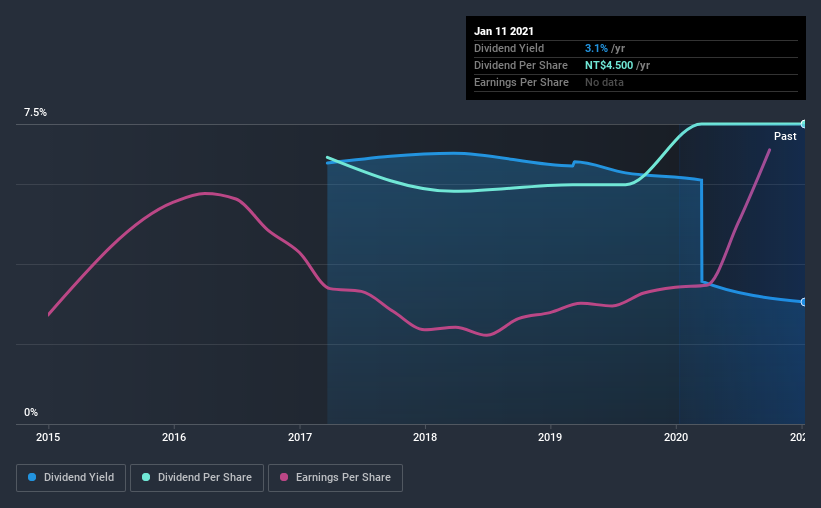
Task: Toggle the Dividend Per Share legend button
Action: (x=197, y=478)
